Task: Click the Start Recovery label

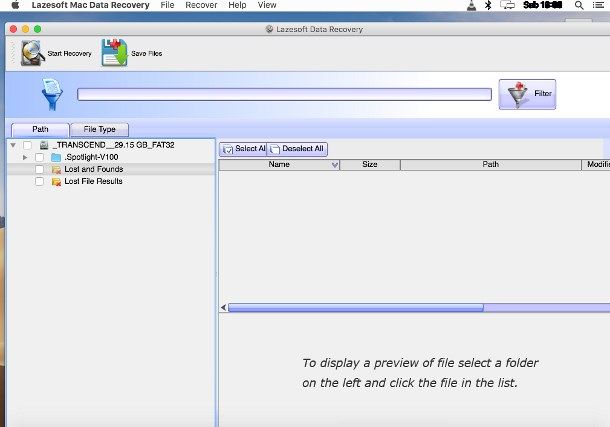Action: [x=69, y=53]
